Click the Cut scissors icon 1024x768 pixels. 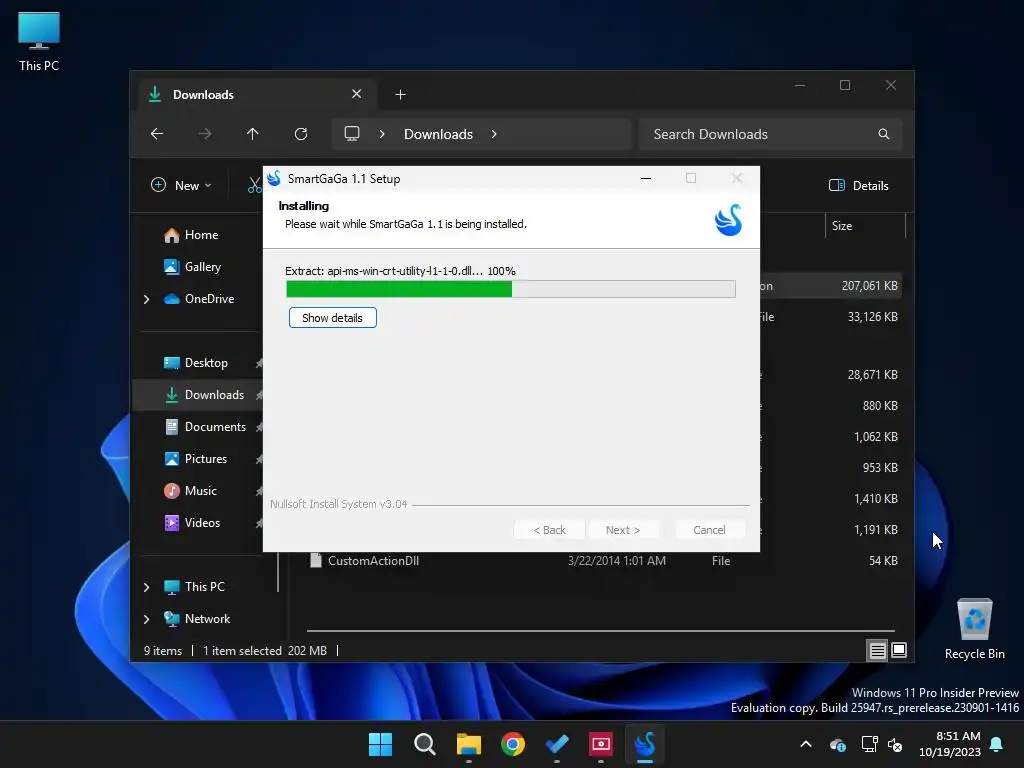pyautogui.click(x=255, y=185)
